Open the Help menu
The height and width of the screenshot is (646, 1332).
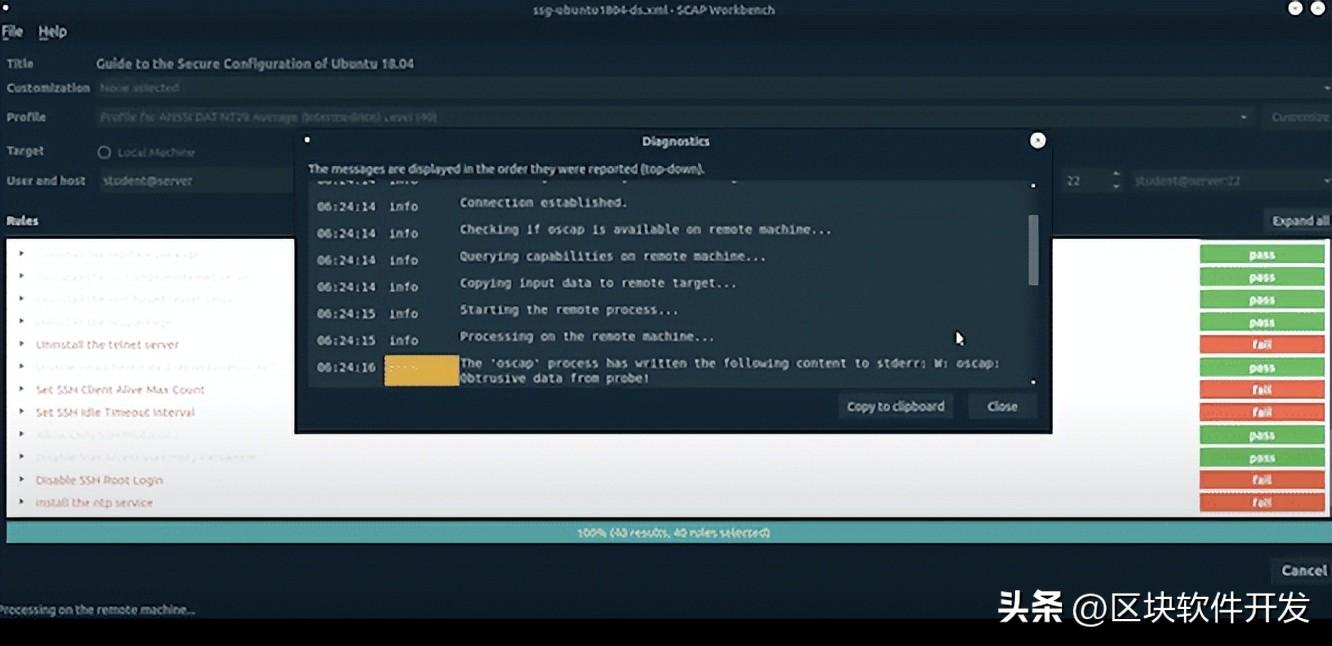pyautogui.click(x=52, y=32)
